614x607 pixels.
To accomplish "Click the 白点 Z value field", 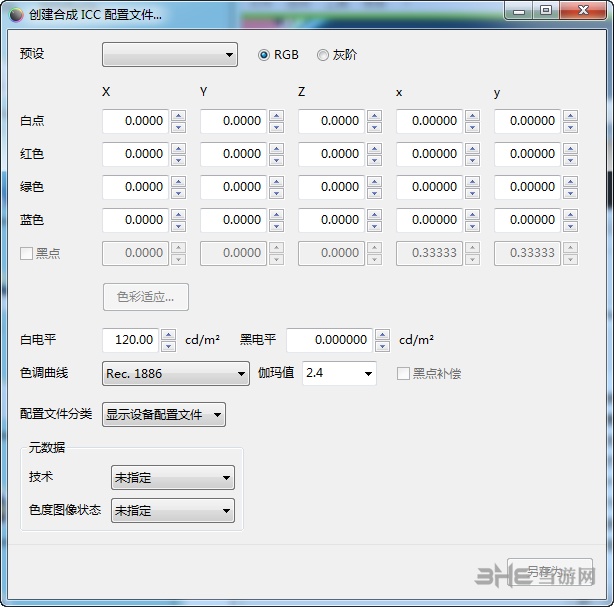I will (x=331, y=121).
